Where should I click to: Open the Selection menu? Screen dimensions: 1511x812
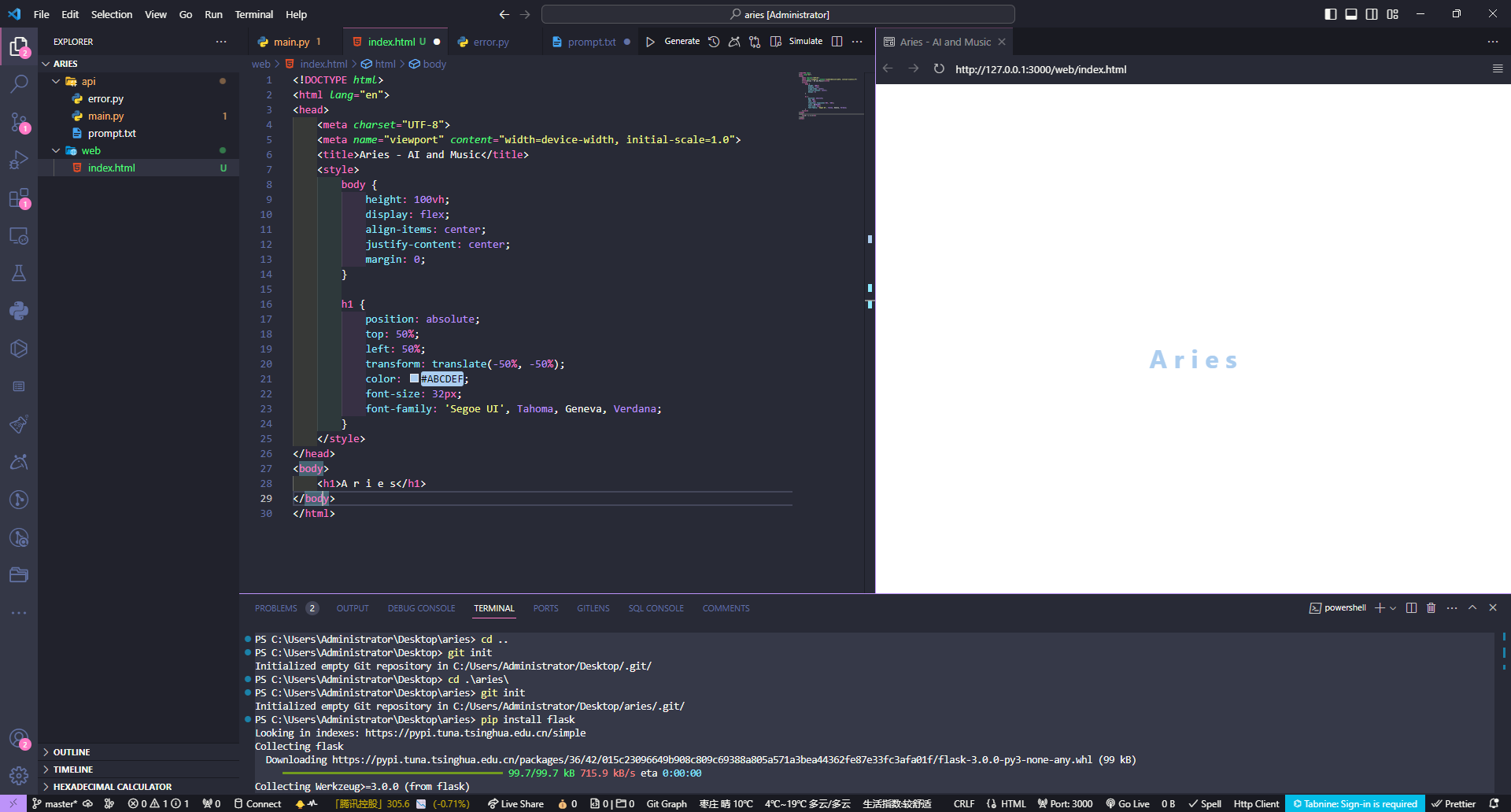point(112,14)
